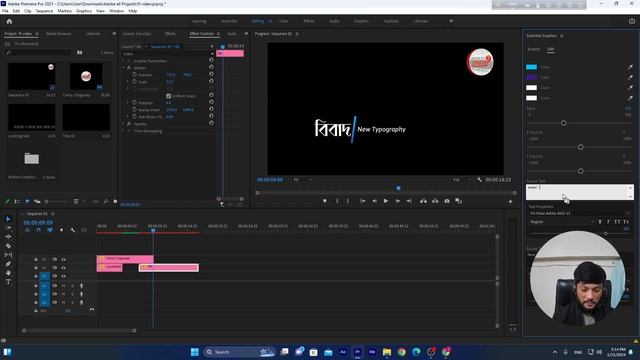Toggle snap magnet in timeline
This screenshot has height=360, width=640.
click(38, 230)
